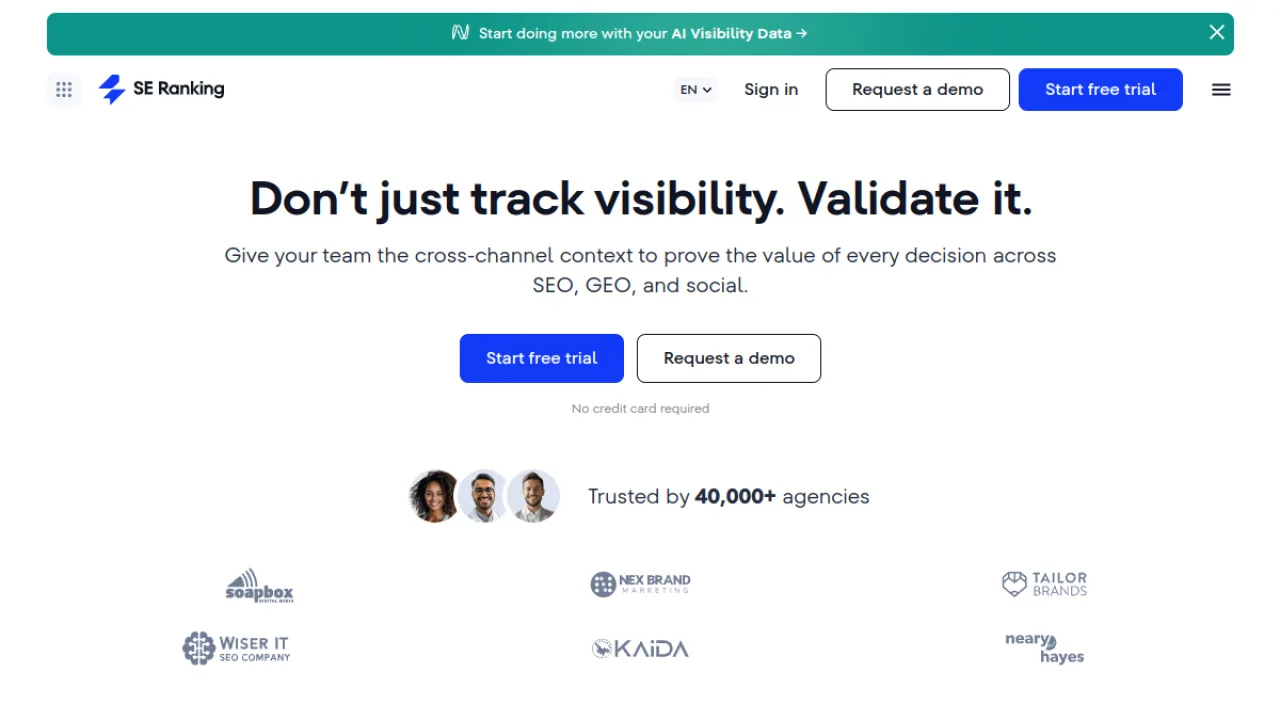Open the Sign in link
The width and height of the screenshot is (1280, 720).
click(x=771, y=89)
